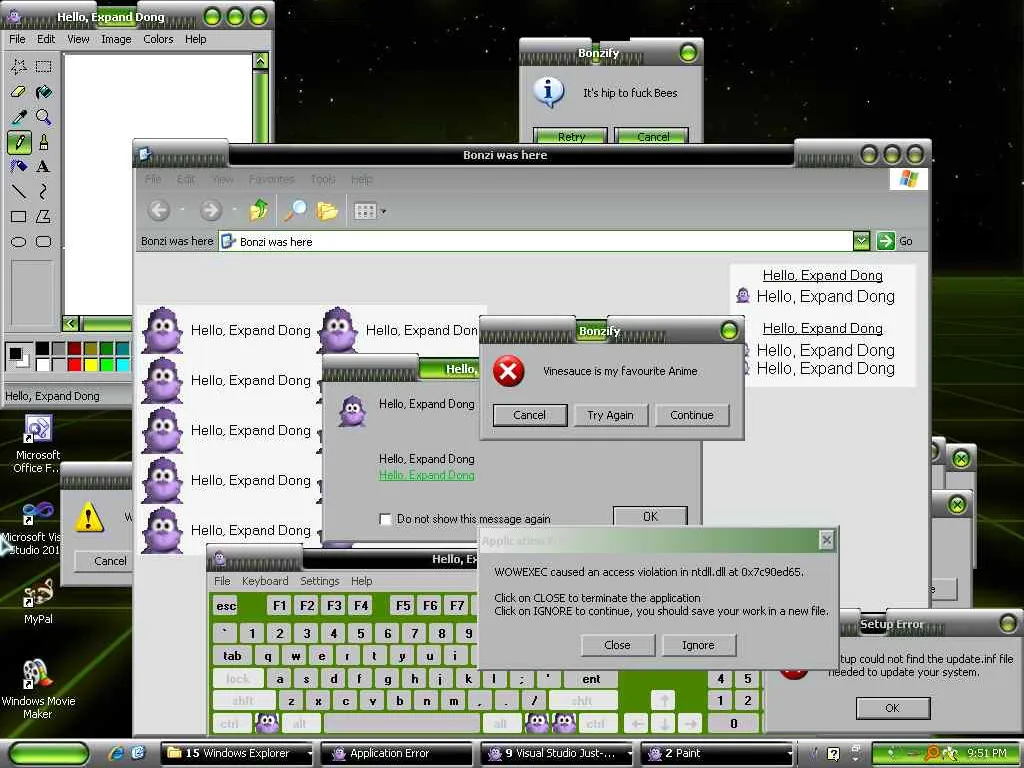Click Close in the WOWEXEC error dialog

[617, 645]
